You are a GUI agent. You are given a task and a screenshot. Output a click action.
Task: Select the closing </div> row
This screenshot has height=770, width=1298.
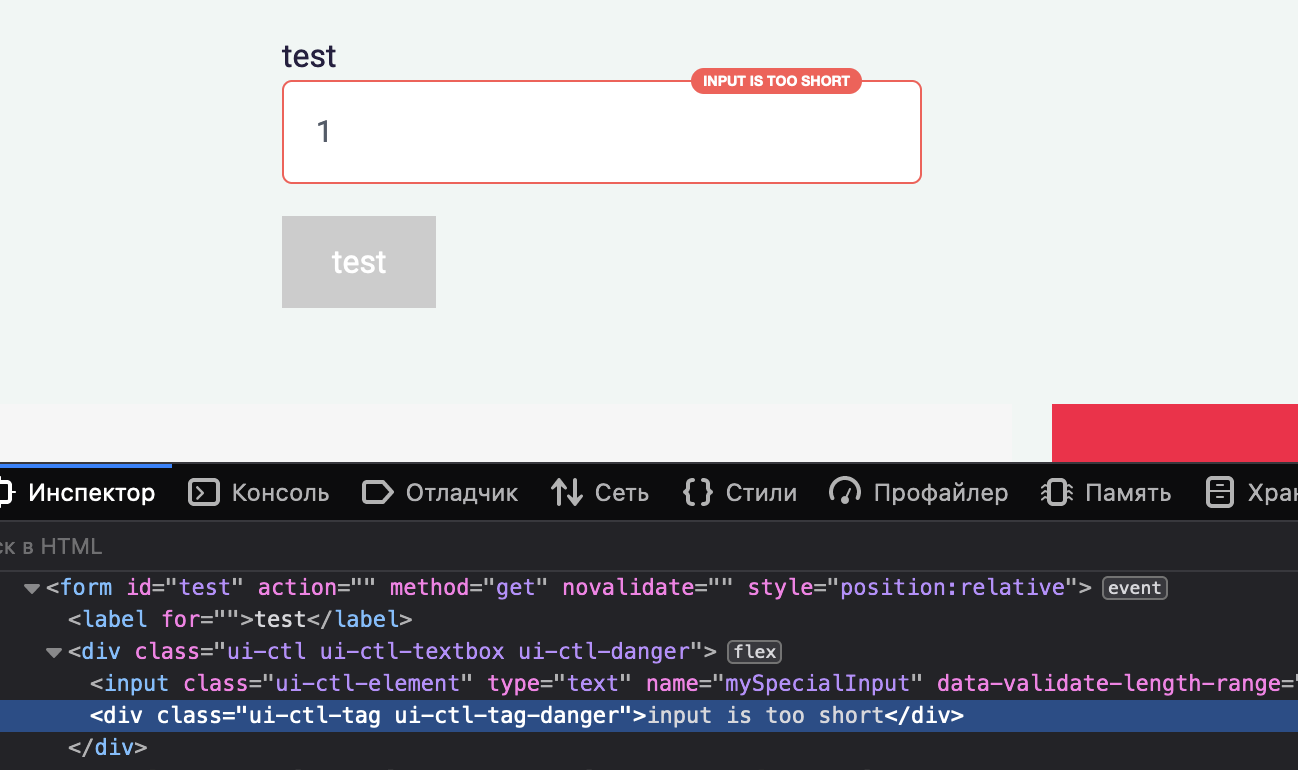pyautogui.click(x=649, y=748)
